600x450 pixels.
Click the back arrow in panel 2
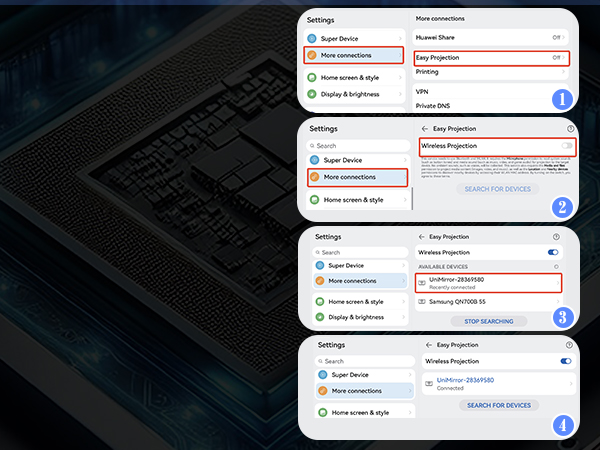tap(425, 129)
